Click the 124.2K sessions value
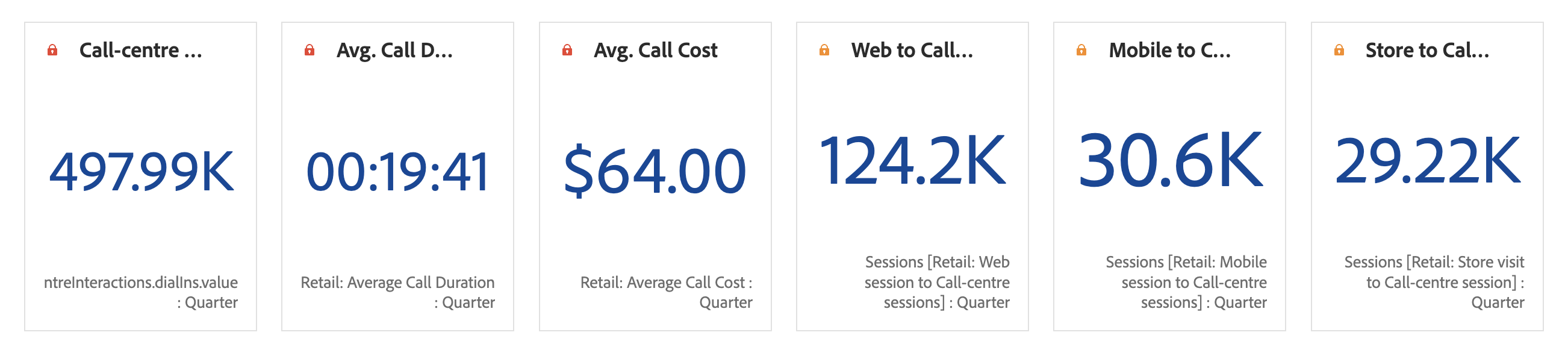This screenshot has width=1568, height=353. (x=912, y=161)
